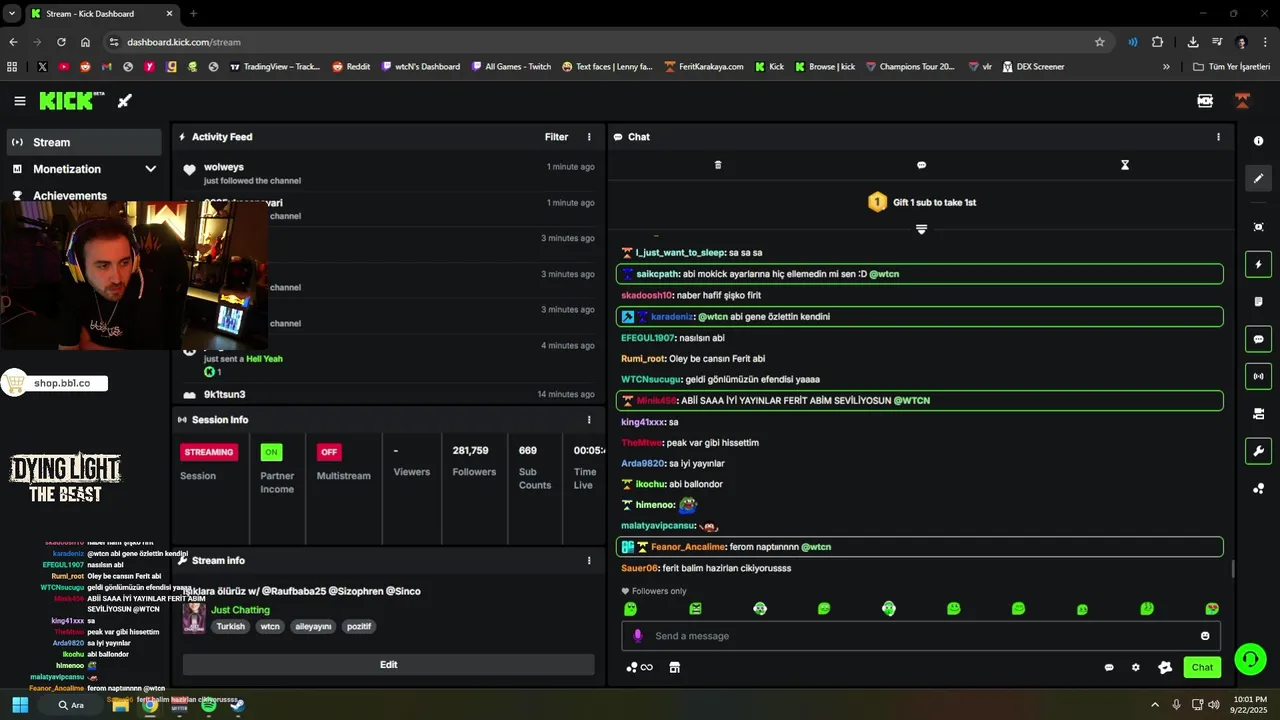The image size is (1280, 720).
Task: Open the hamburger sidebar menu
Action: 20,101
